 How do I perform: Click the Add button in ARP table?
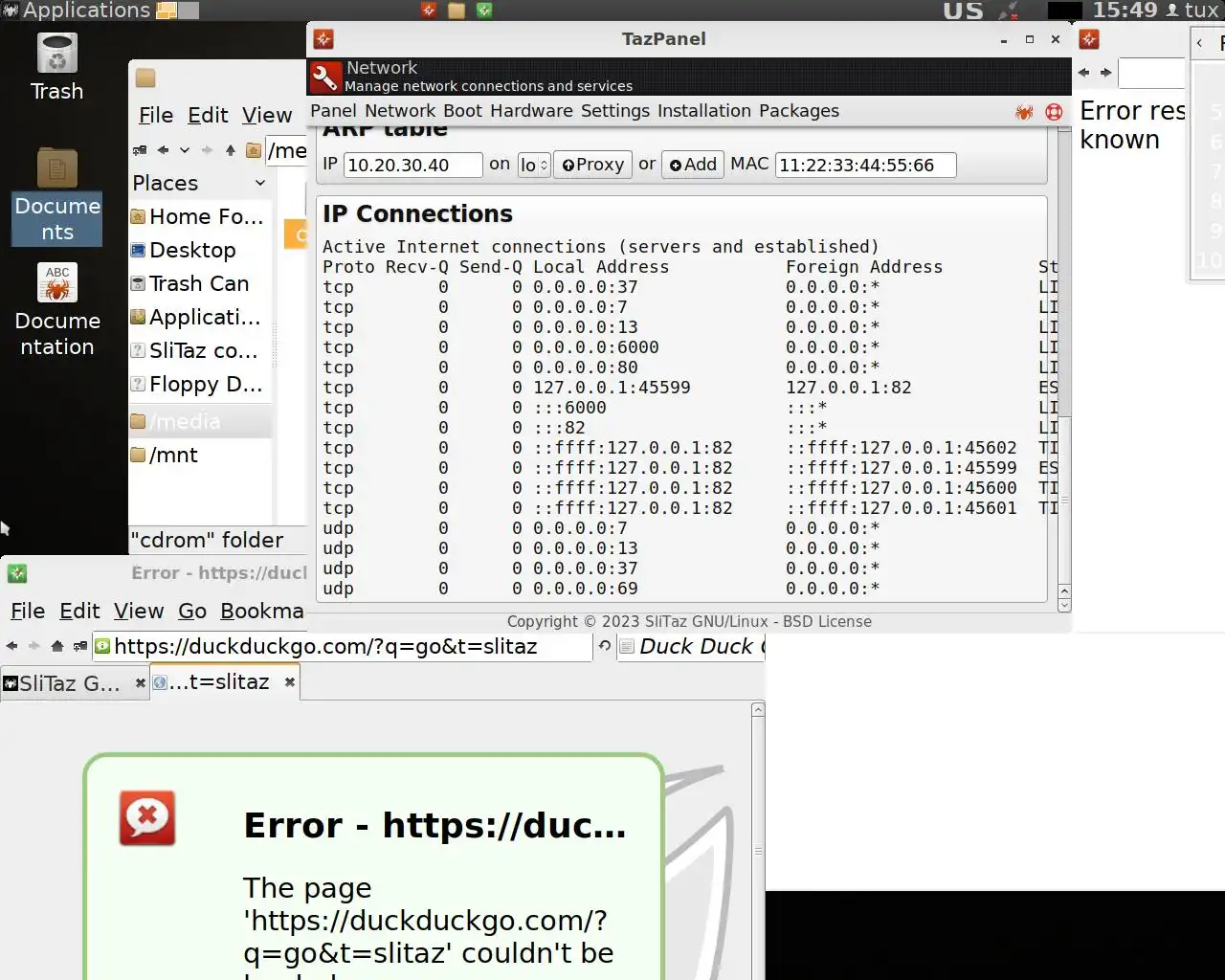(x=693, y=165)
